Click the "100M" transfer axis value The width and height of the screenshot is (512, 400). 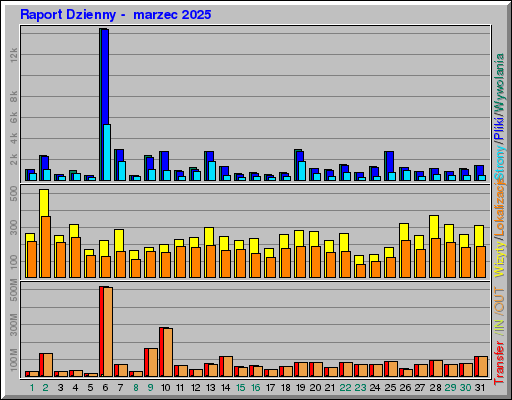[x=14, y=360]
